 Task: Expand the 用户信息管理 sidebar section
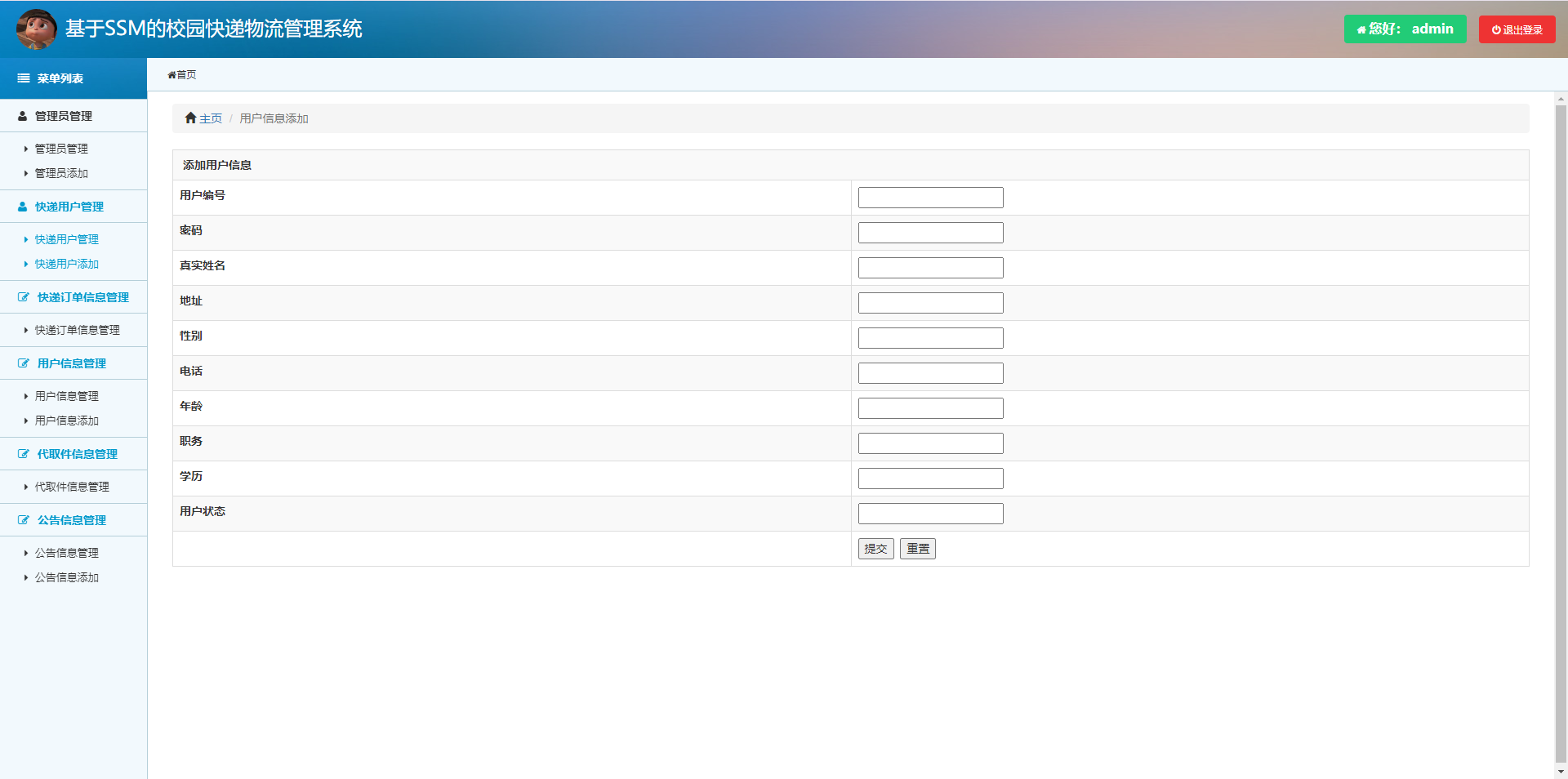pyautogui.click(x=72, y=363)
